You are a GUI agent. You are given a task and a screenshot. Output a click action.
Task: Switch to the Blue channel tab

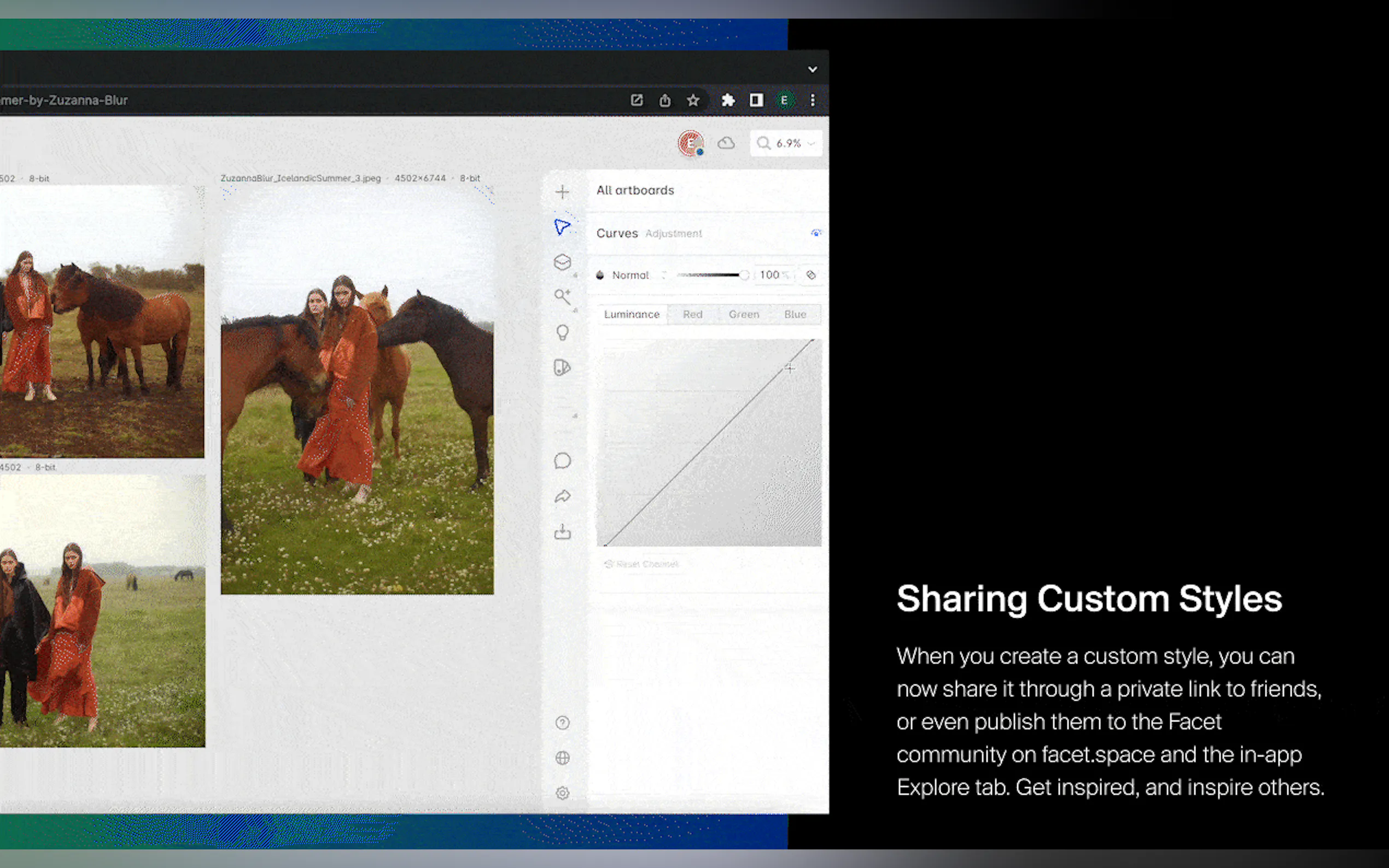(x=795, y=315)
